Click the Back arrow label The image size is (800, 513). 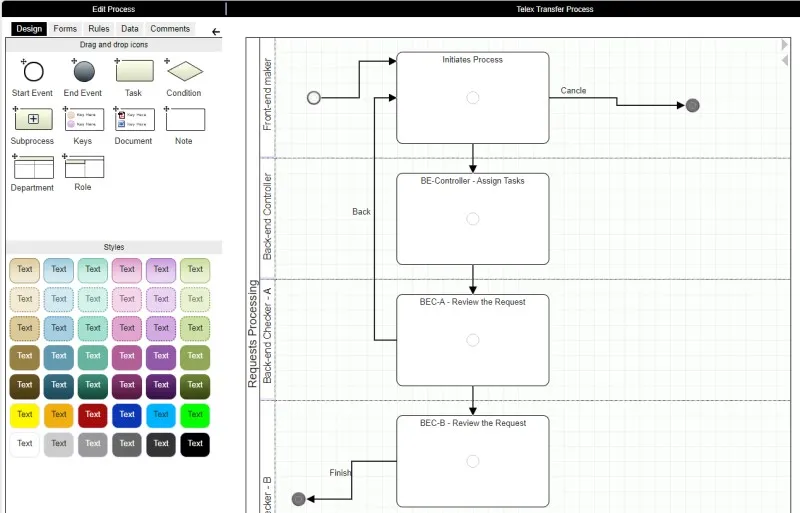coord(361,211)
